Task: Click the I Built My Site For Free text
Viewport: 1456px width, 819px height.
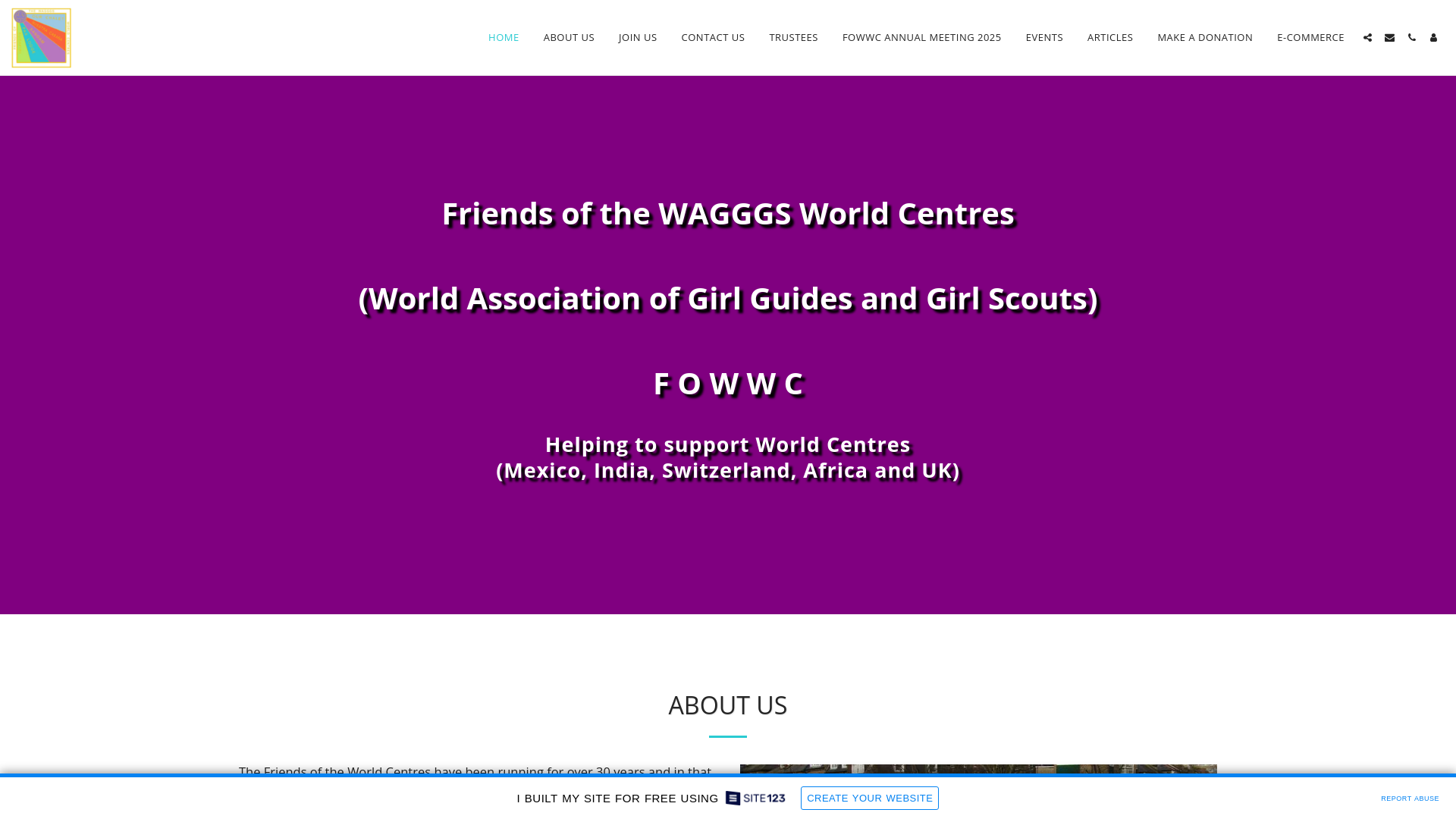Action: point(617,799)
